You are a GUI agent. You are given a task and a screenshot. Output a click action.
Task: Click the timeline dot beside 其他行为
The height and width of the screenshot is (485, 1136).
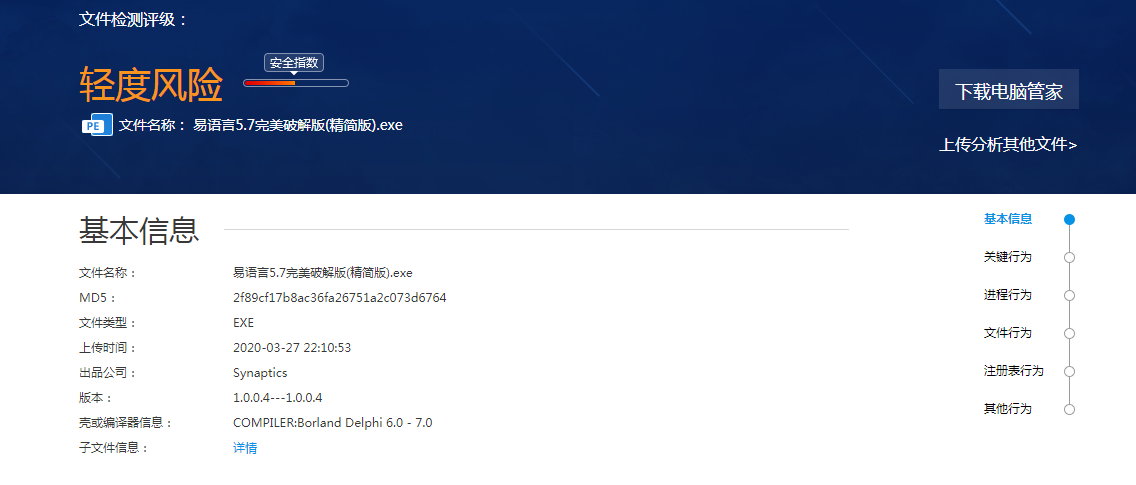click(1069, 410)
